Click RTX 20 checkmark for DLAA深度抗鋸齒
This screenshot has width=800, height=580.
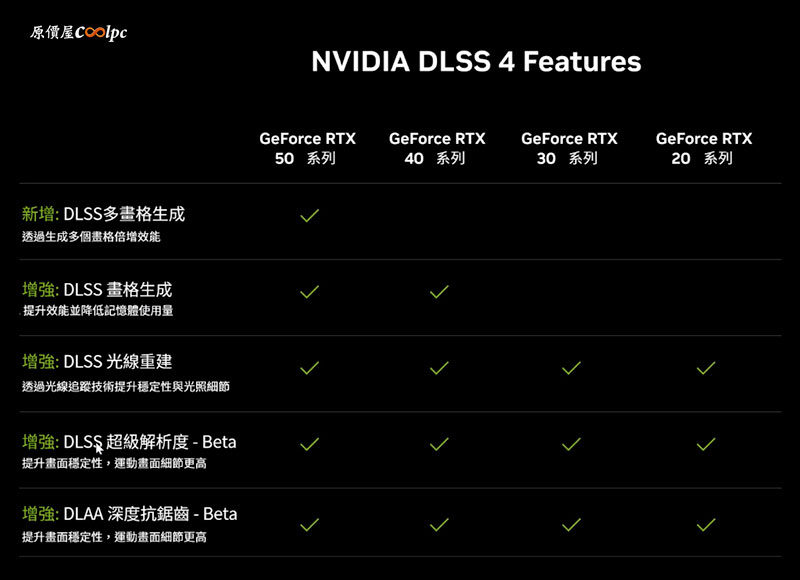pos(706,524)
